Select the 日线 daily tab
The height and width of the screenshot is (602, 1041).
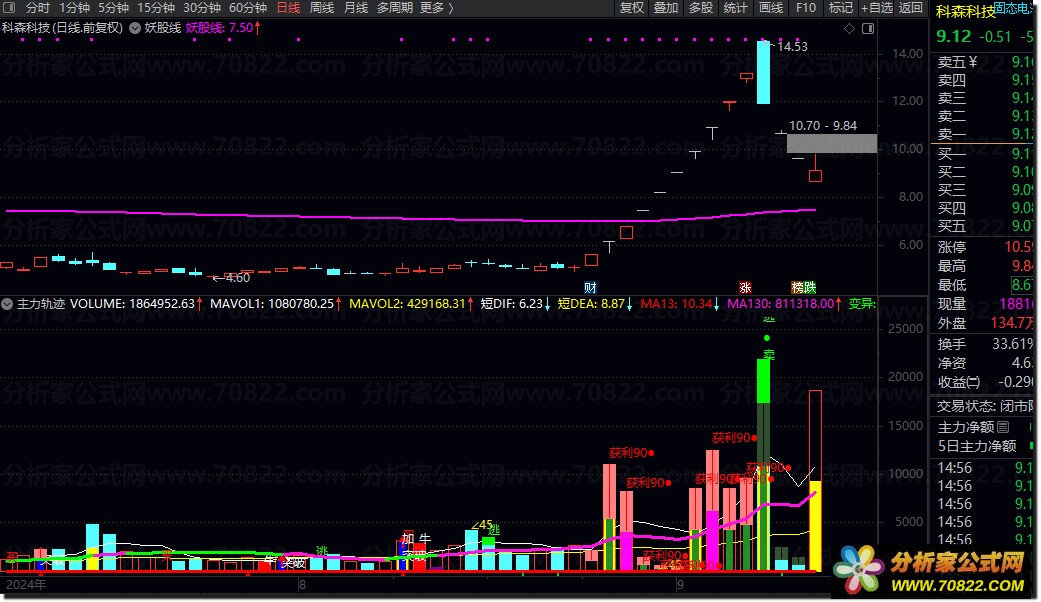coord(288,8)
